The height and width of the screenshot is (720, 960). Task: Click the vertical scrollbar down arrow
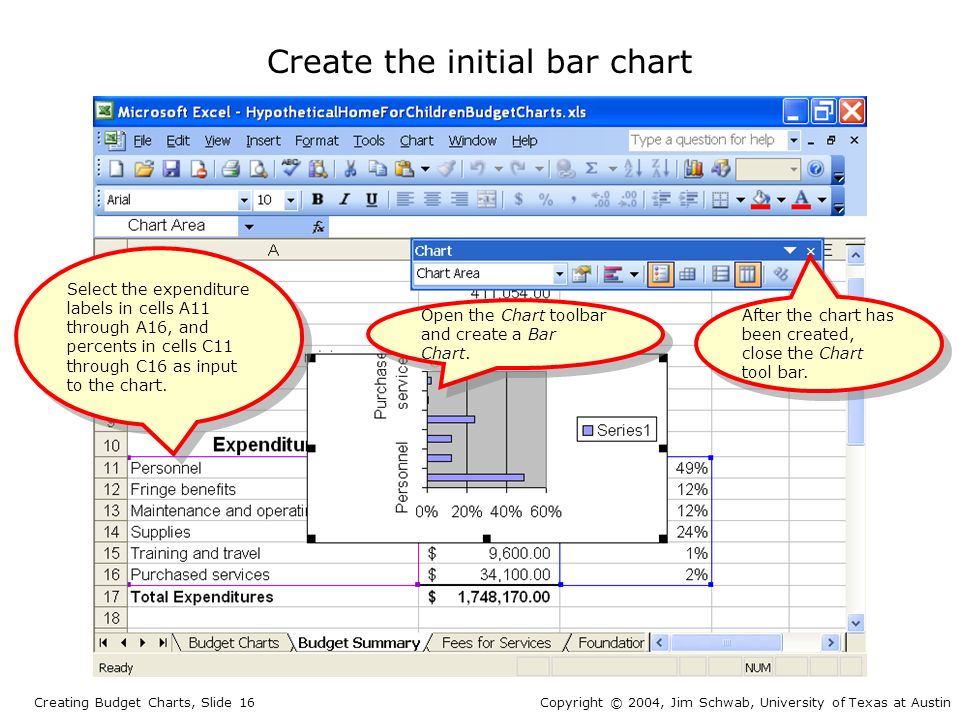point(855,623)
